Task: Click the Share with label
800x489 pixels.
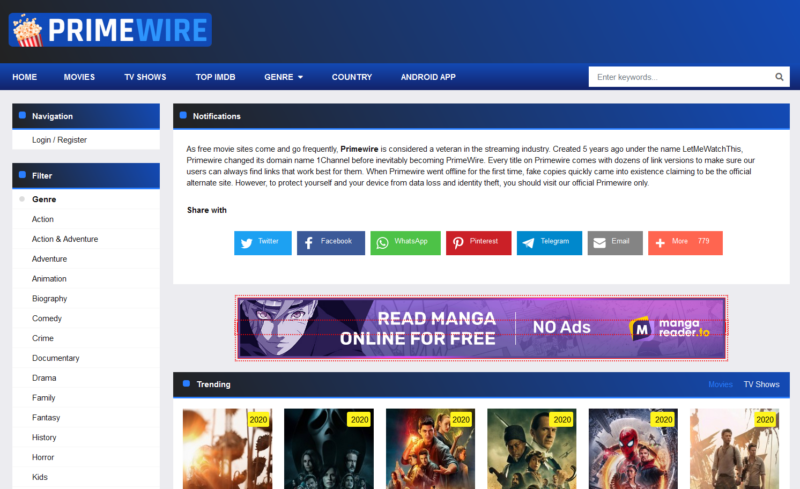Action: (207, 210)
